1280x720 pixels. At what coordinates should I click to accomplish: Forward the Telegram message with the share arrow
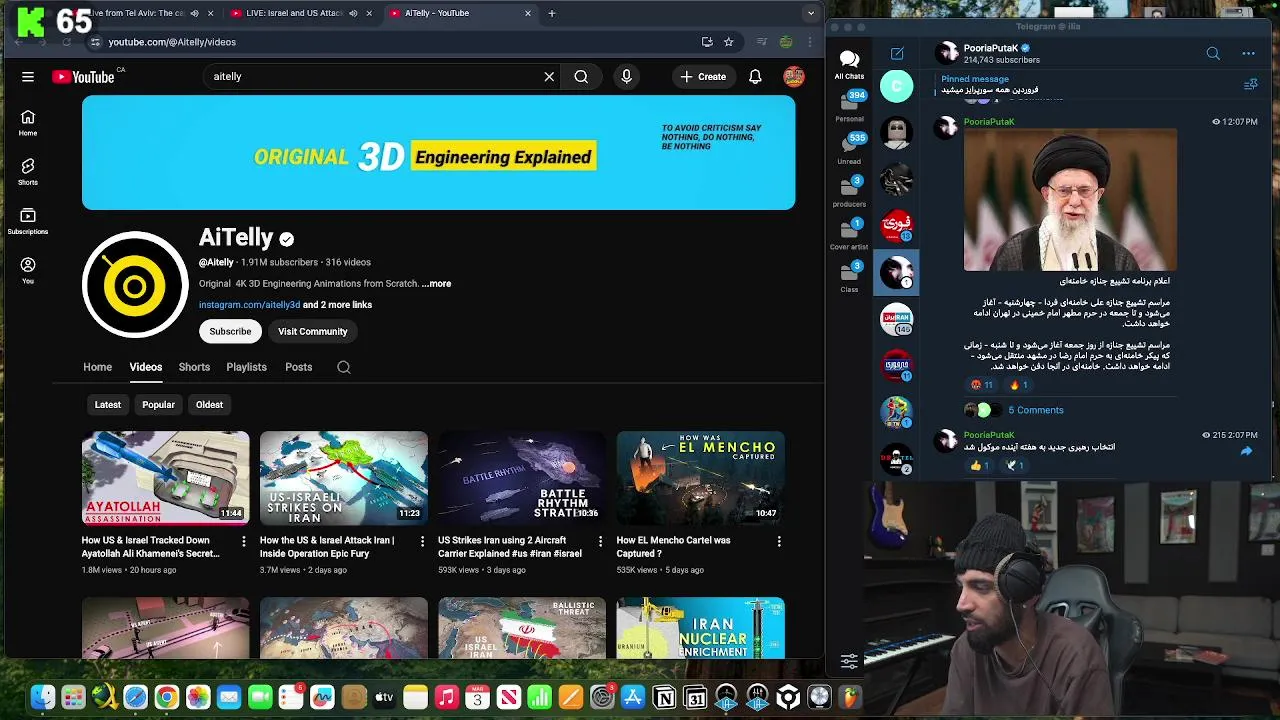pyautogui.click(x=1246, y=451)
